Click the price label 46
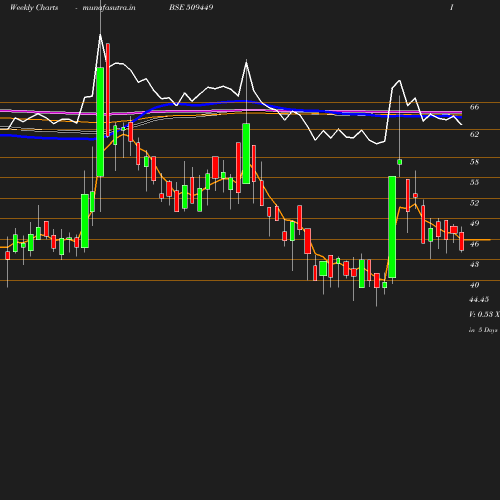The height and width of the screenshot is (500, 500). (x=474, y=244)
